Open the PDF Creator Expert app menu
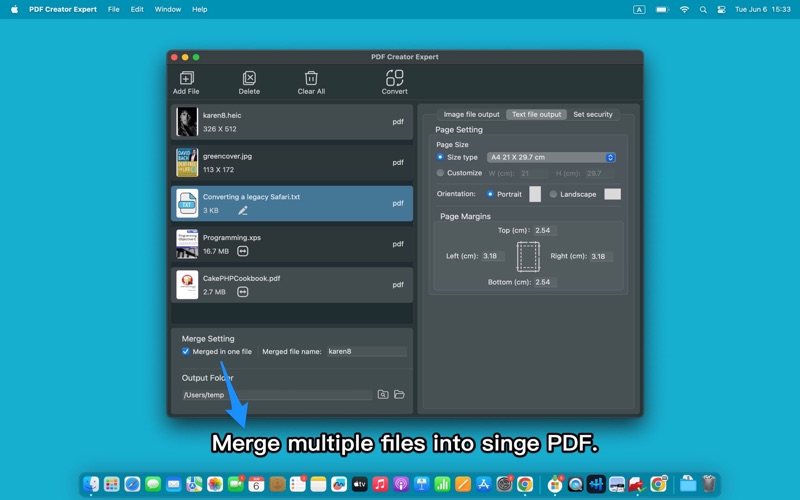Image resolution: width=800 pixels, height=500 pixels. point(63,9)
